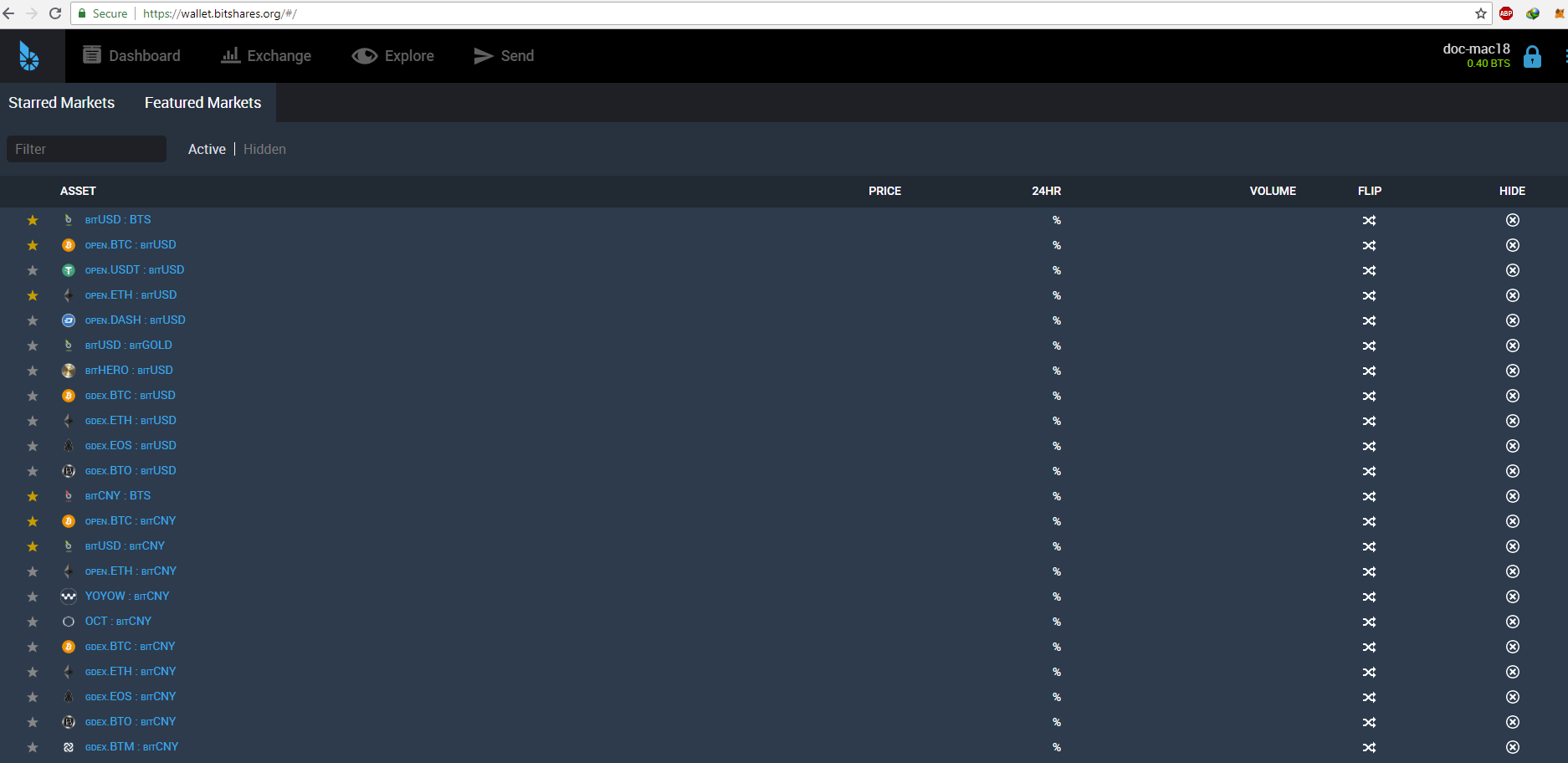
Task: Sort by the ASSET column header
Action: [x=78, y=191]
